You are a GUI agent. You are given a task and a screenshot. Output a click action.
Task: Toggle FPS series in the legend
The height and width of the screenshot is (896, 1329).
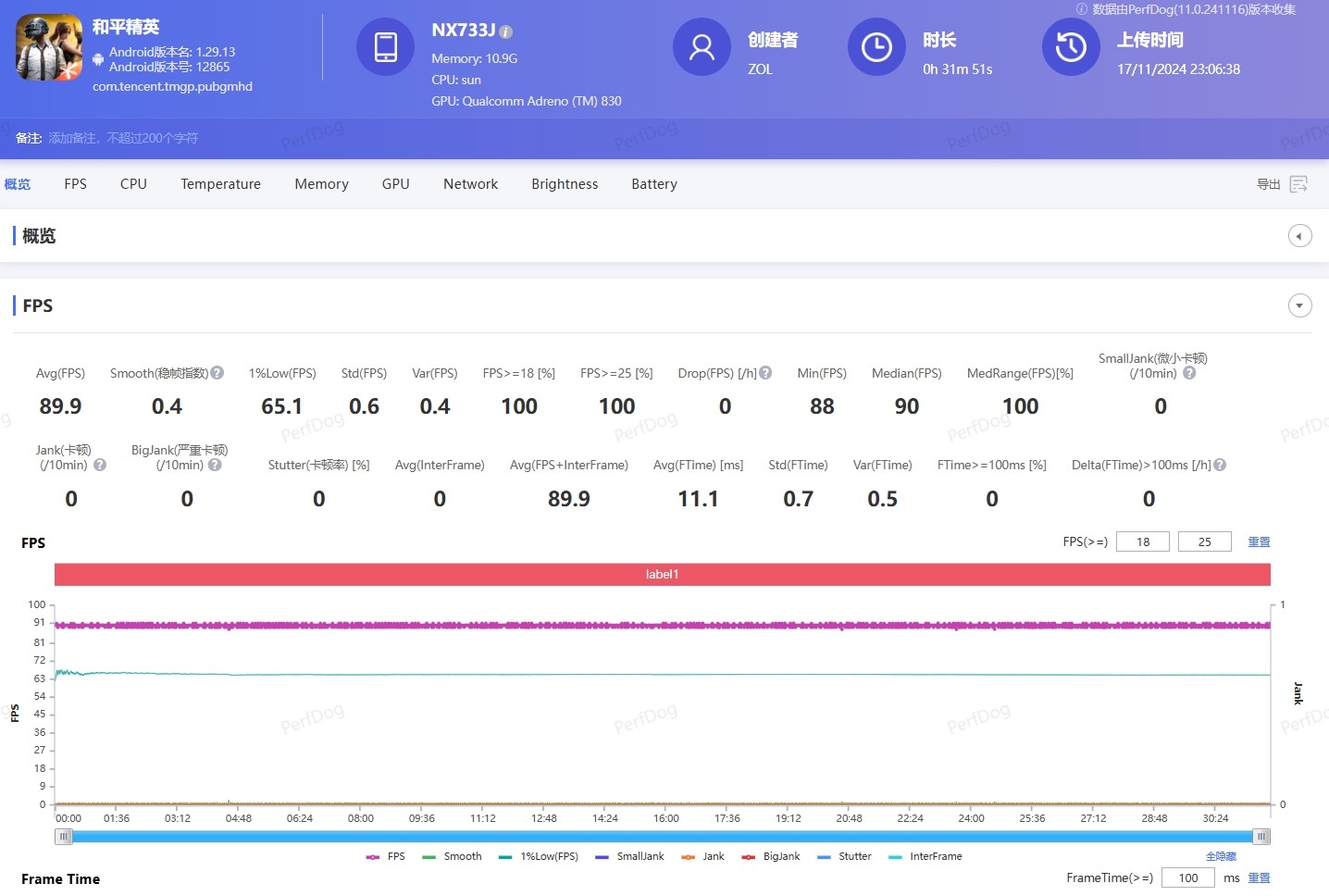pos(386,856)
